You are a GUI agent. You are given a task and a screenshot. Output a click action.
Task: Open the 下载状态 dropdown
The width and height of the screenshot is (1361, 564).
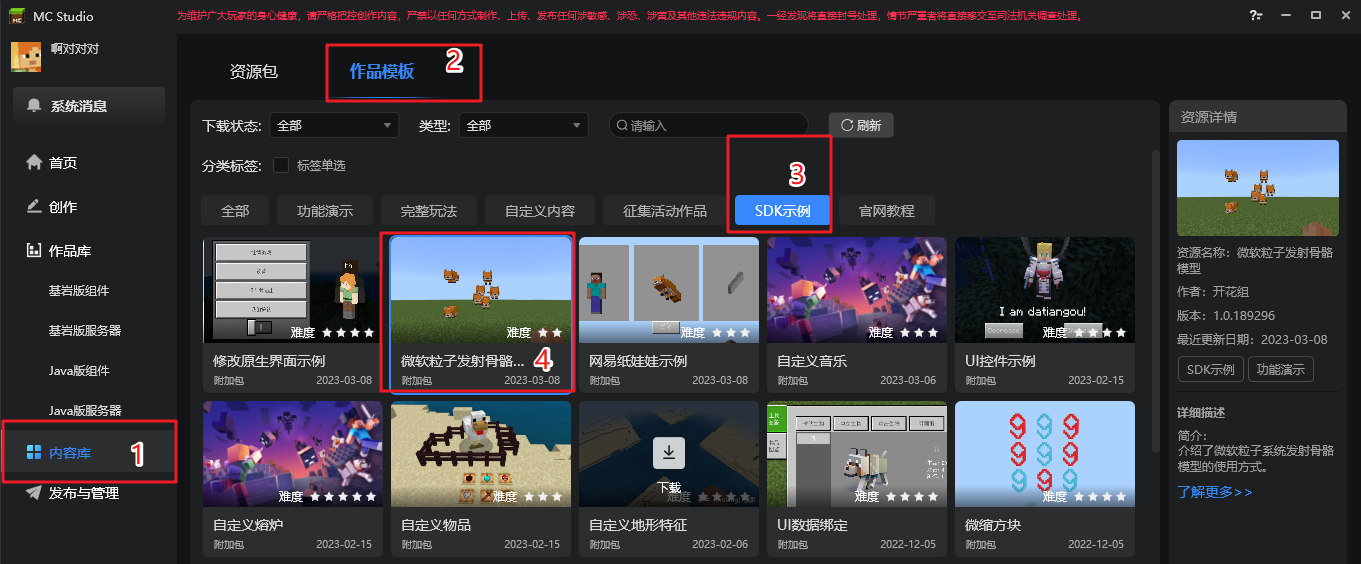334,126
